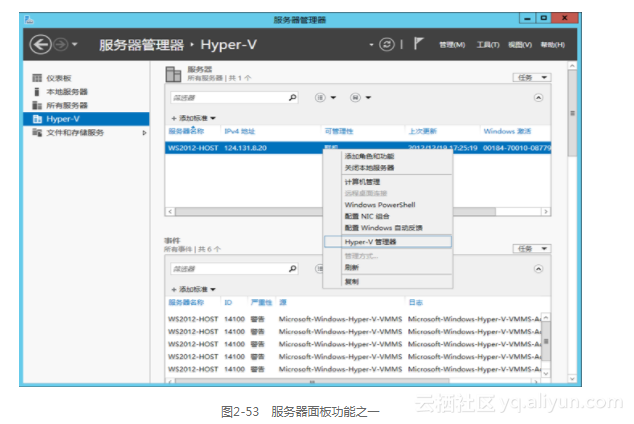Sort by 可管理性 column
The image size is (634, 424).
[x=339, y=131]
